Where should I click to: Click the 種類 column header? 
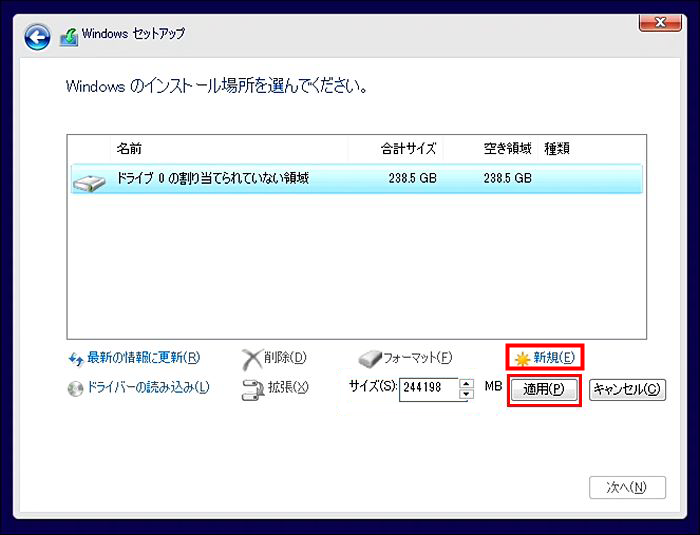pyautogui.click(x=557, y=148)
